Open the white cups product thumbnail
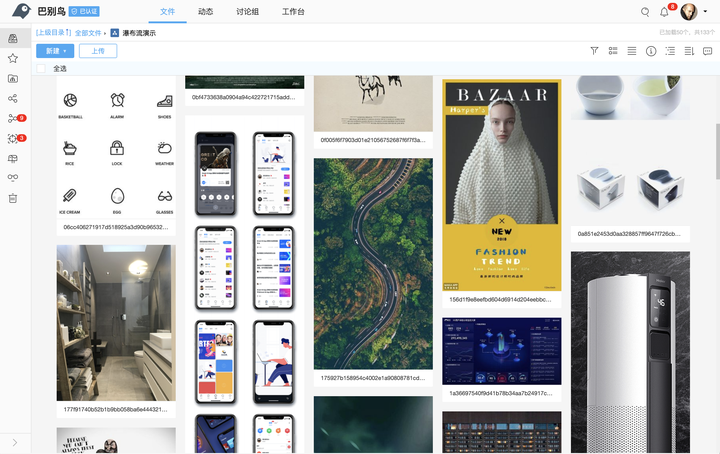This screenshot has height=454, width=720. coord(630,151)
